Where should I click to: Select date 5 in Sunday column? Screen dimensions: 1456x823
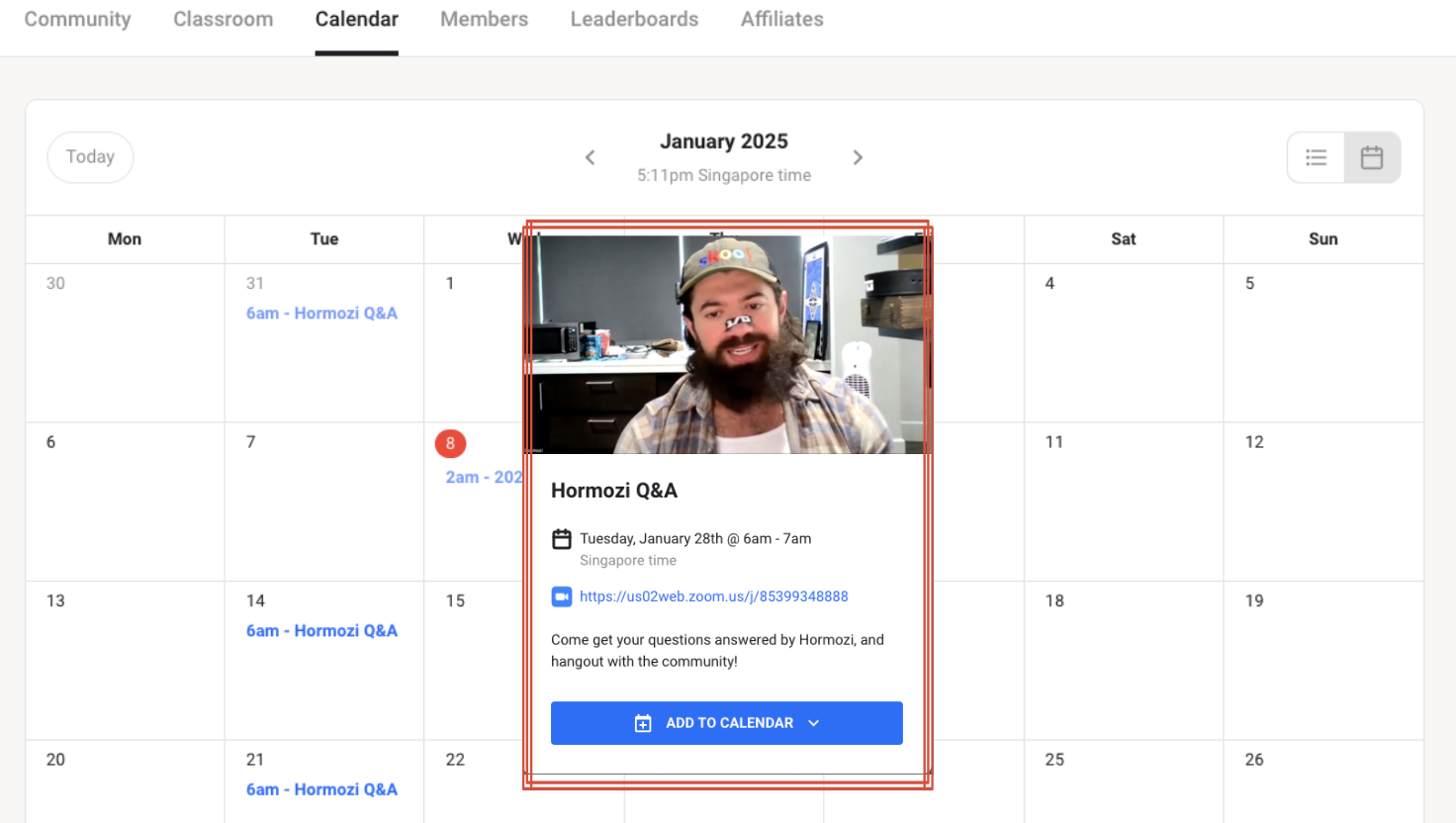coord(1249,283)
